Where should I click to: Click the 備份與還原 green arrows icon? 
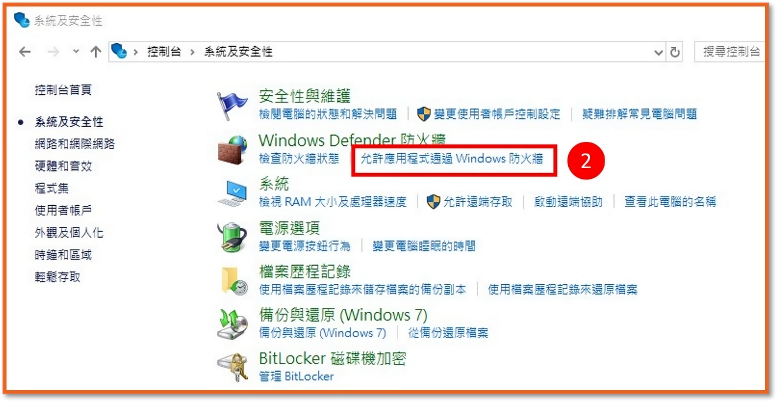pyautogui.click(x=232, y=324)
